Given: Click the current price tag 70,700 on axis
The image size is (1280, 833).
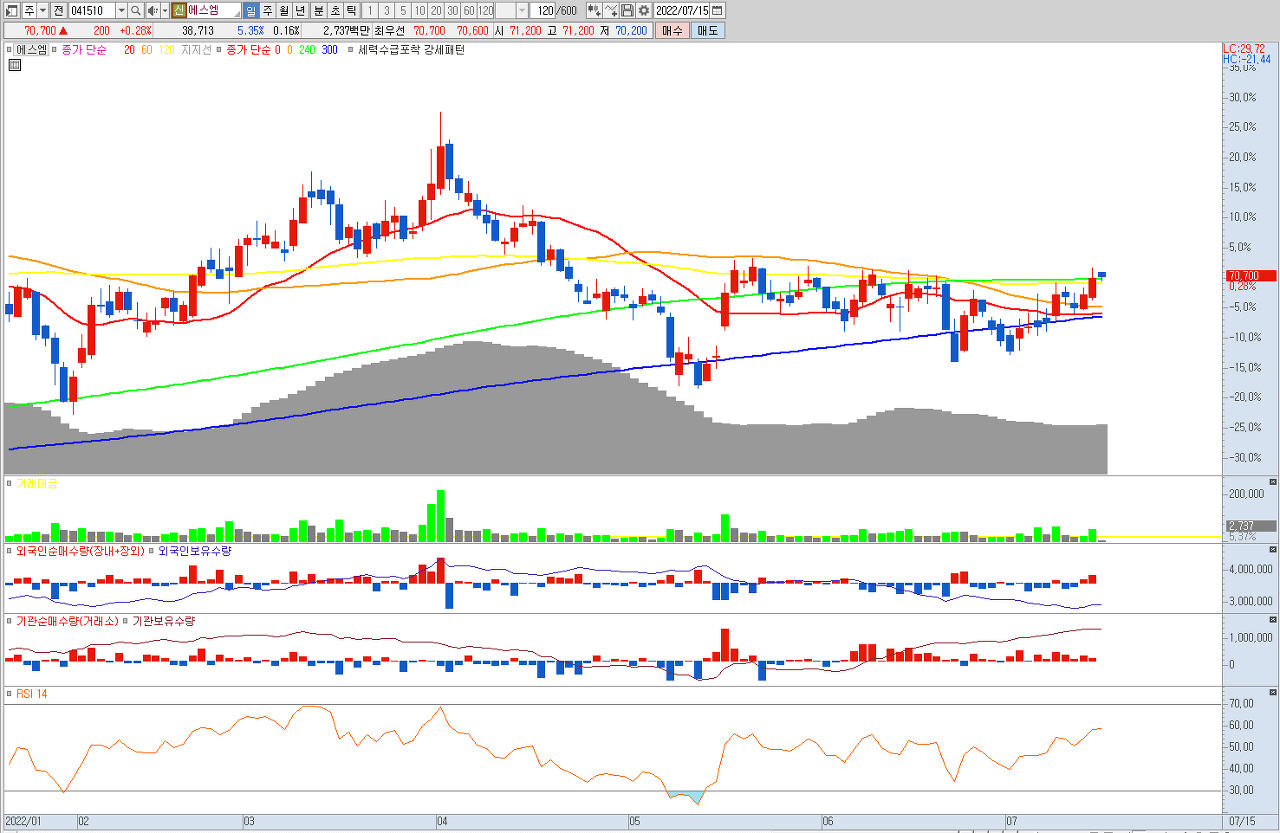Looking at the screenshot, I should click(x=1251, y=275).
